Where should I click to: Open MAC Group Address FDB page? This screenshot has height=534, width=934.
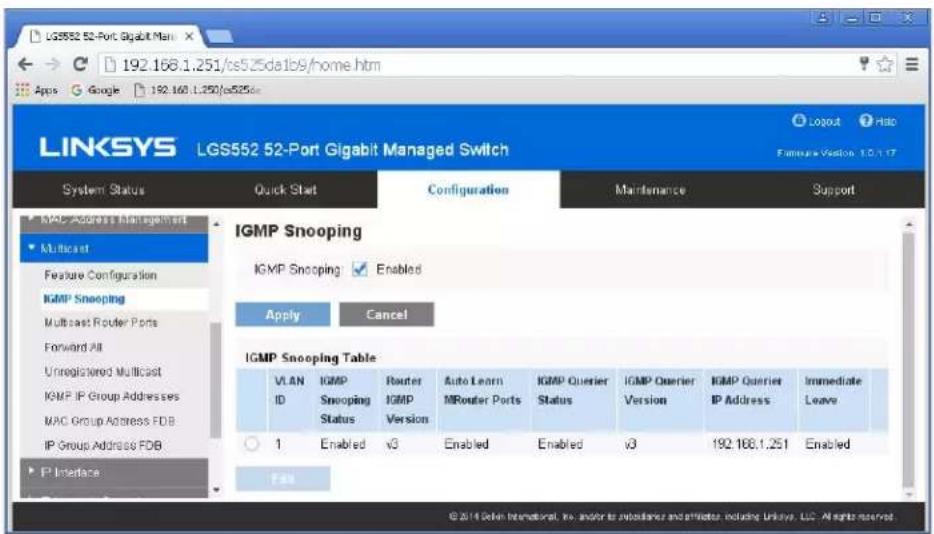(109, 421)
